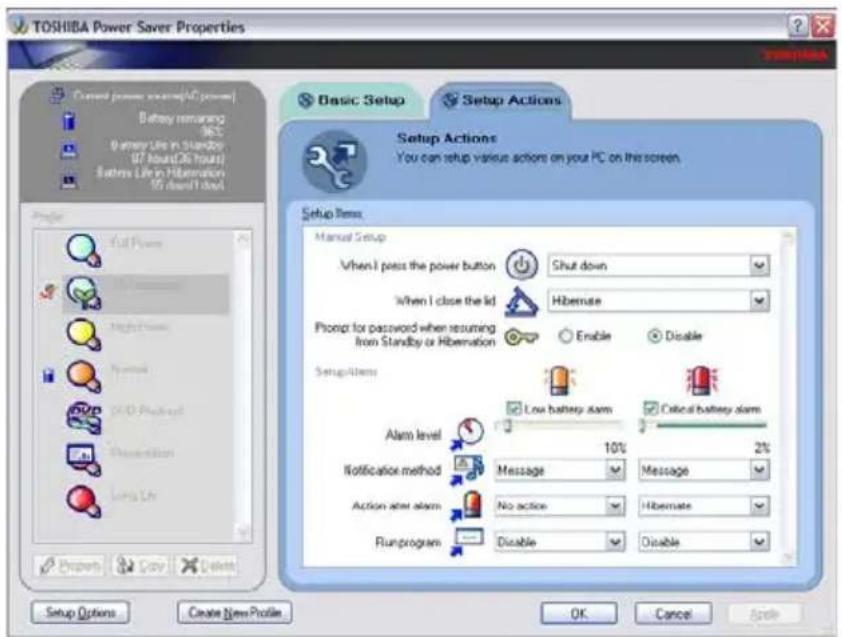Open the close the lid action dropdown
The image size is (842, 637).
pos(658,301)
